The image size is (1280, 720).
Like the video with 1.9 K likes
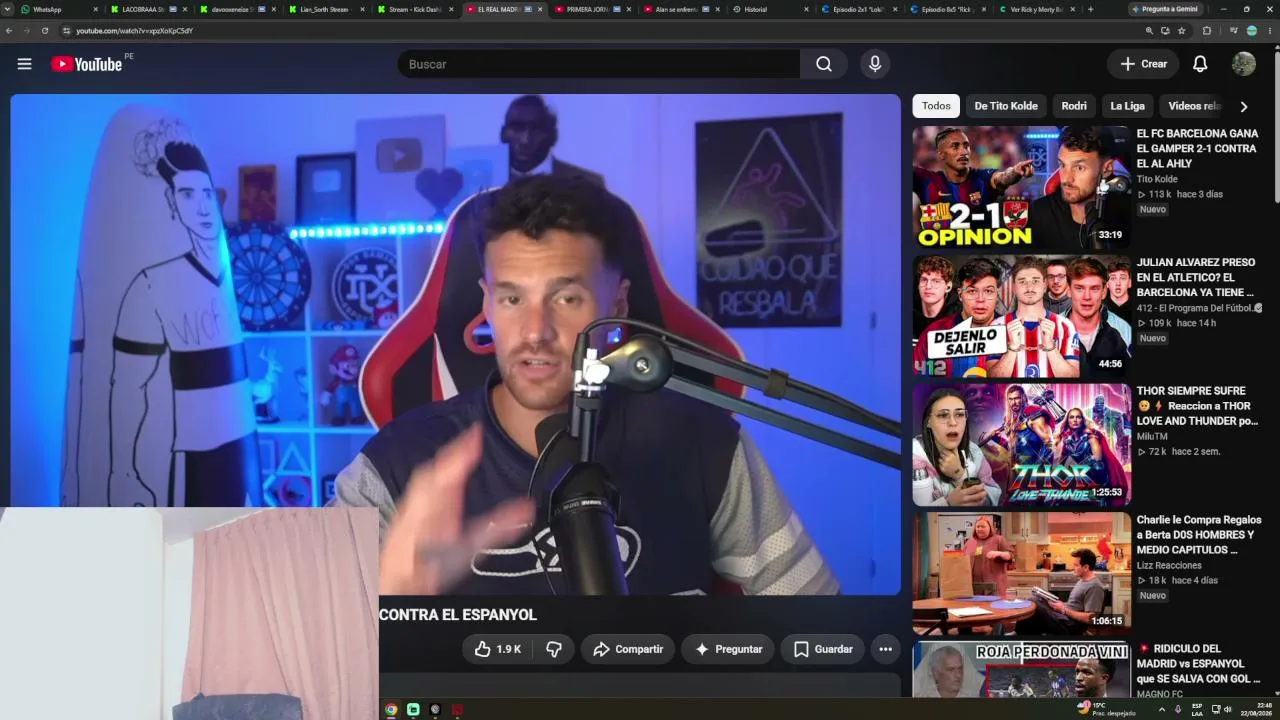(x=498, y=649)
